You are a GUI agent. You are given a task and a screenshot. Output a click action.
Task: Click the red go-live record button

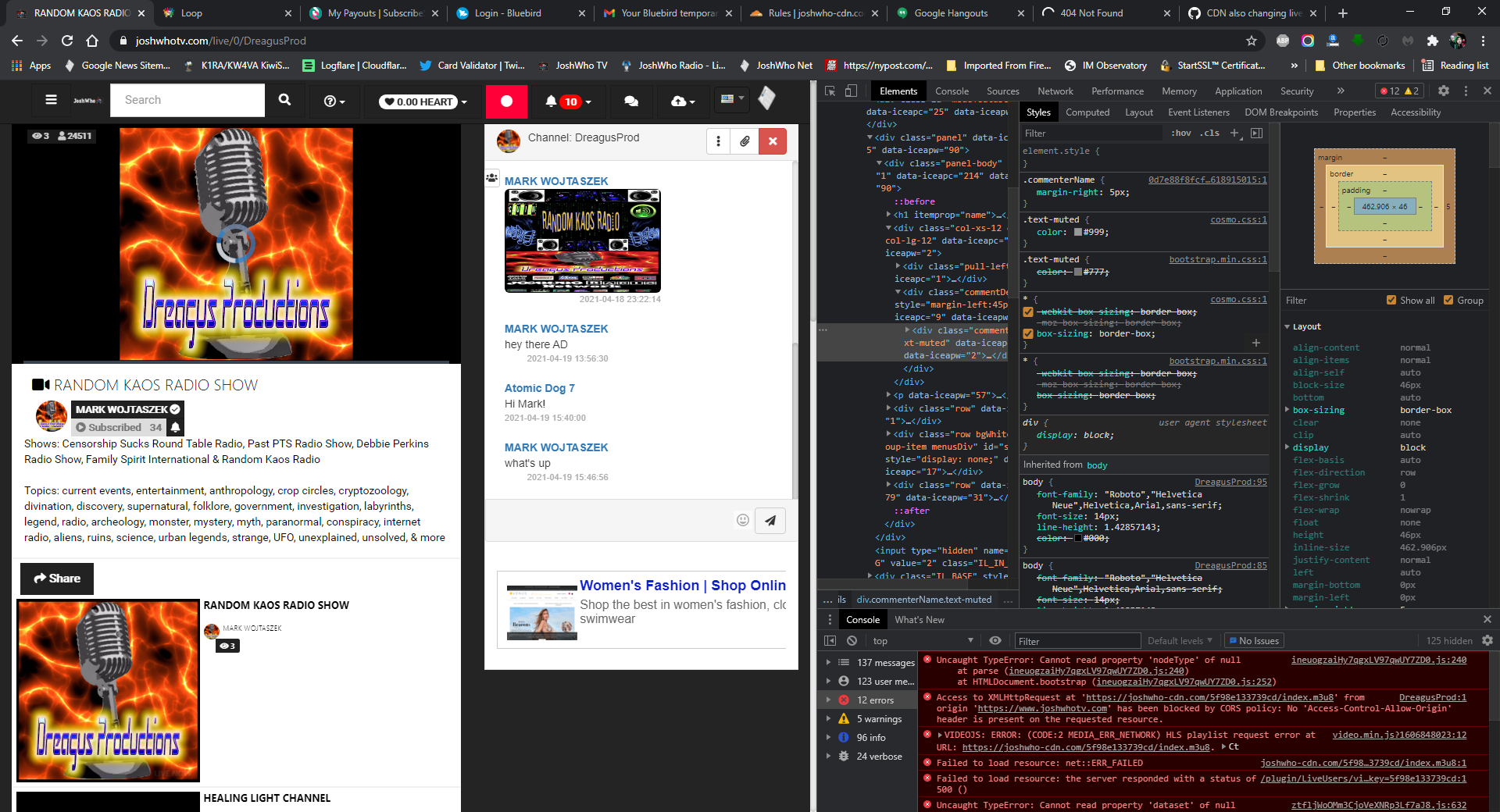(506, 101)
